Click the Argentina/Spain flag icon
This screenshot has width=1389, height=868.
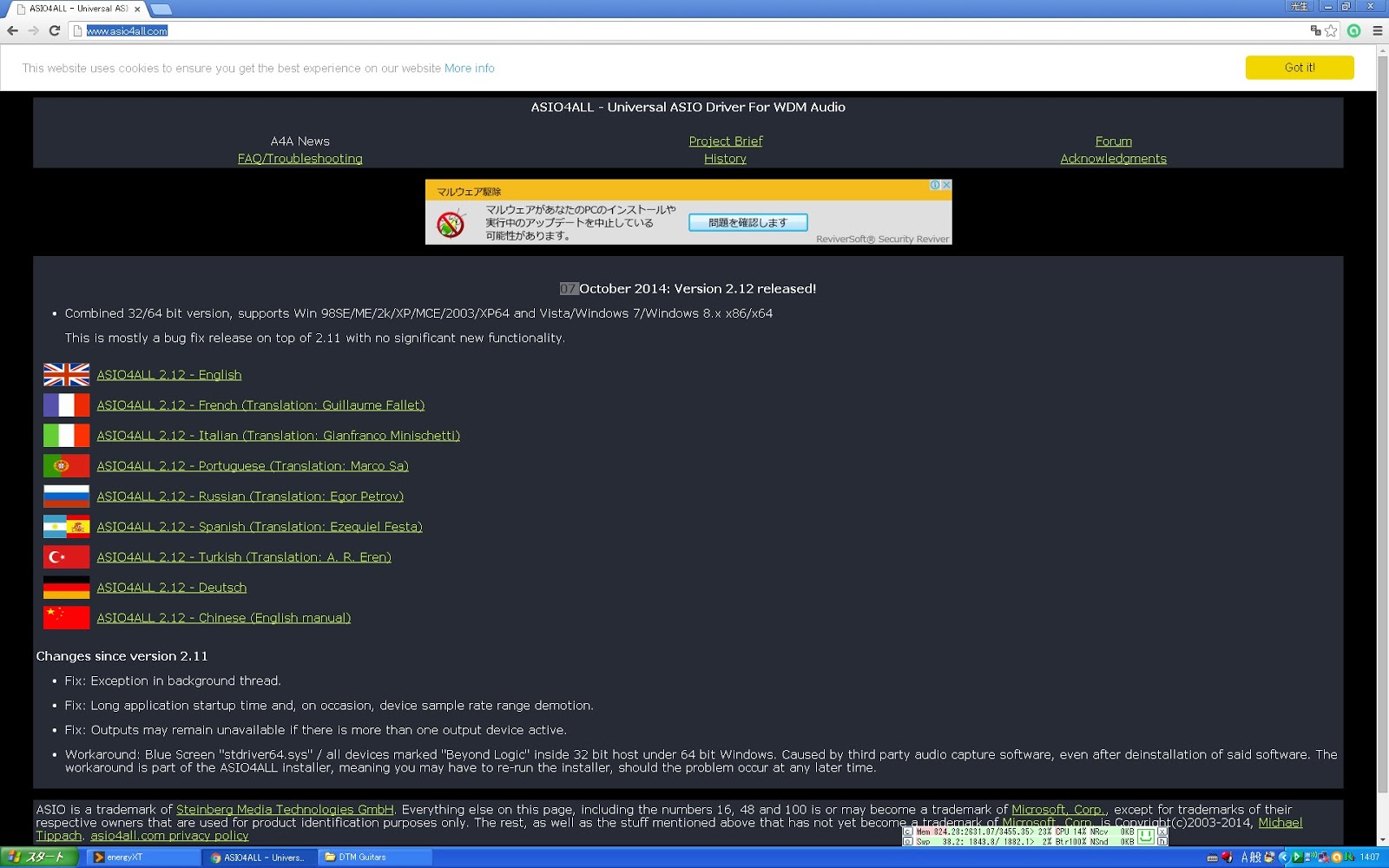pyautogui.click(x=66, y=527)
